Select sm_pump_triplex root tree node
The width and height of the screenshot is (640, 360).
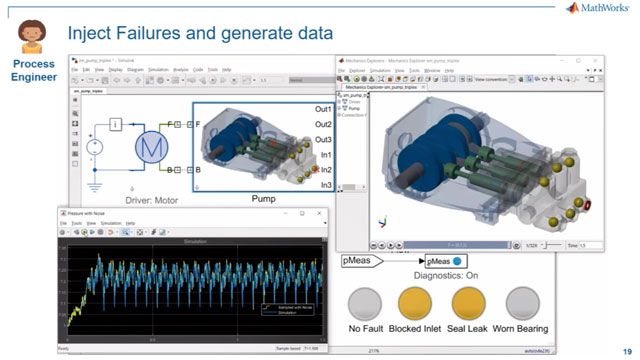355,95
